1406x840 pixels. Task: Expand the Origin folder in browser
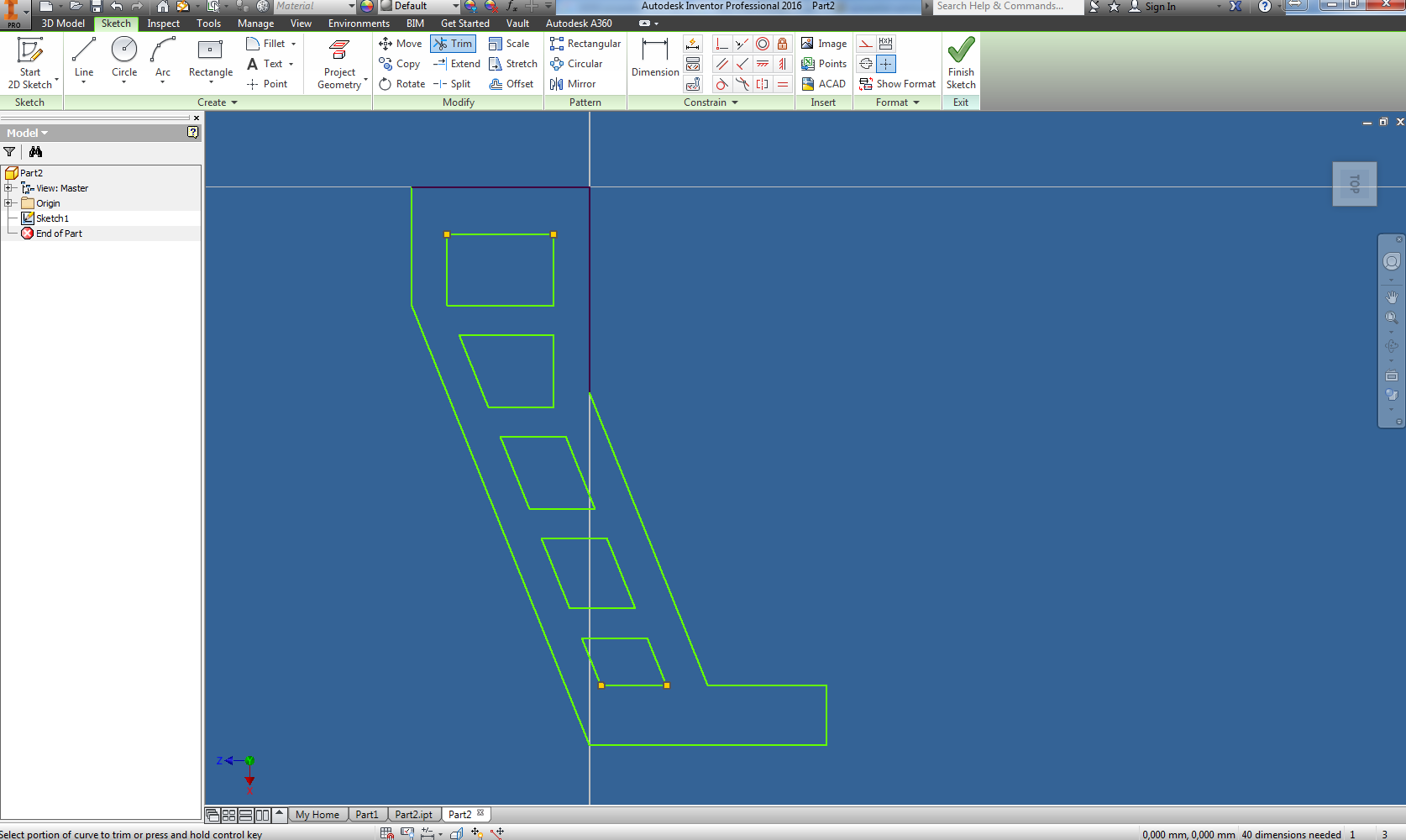(8, 203)
